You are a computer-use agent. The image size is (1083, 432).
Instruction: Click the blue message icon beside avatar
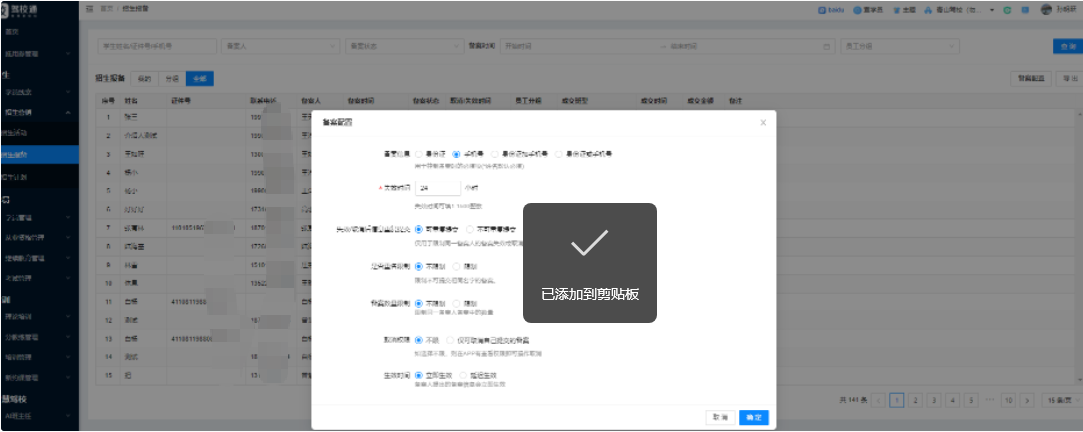pos(1026,10)
